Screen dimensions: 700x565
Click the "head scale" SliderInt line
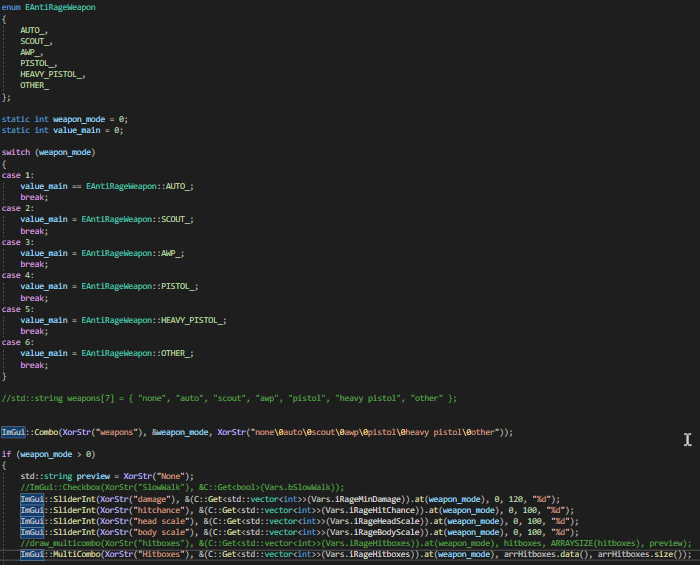300,520
